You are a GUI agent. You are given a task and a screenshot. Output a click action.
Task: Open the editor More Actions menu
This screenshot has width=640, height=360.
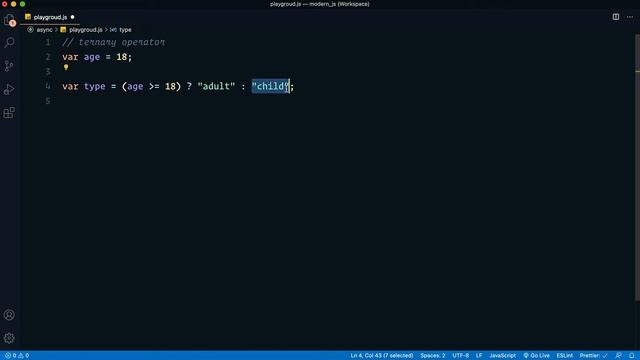[x=630, y=17]
